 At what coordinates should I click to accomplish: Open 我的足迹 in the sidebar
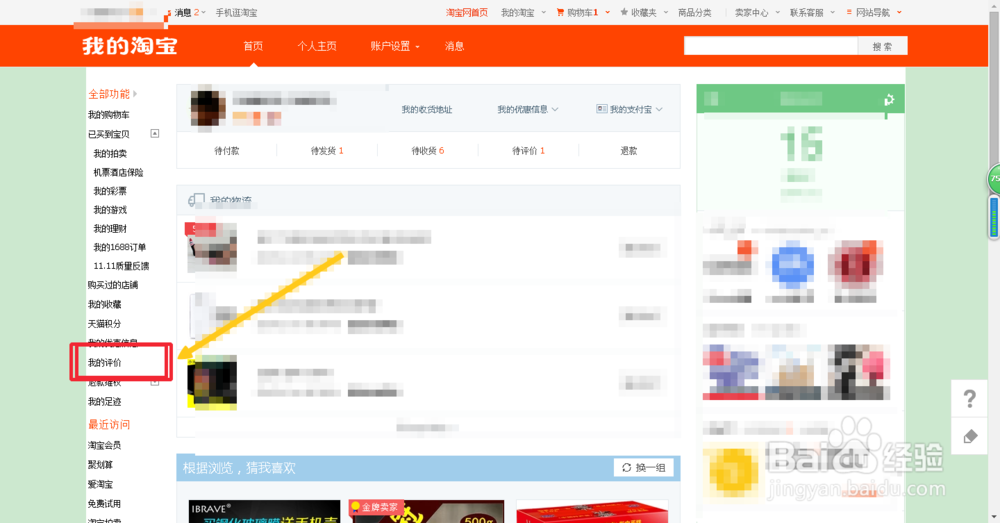(104, 401)
